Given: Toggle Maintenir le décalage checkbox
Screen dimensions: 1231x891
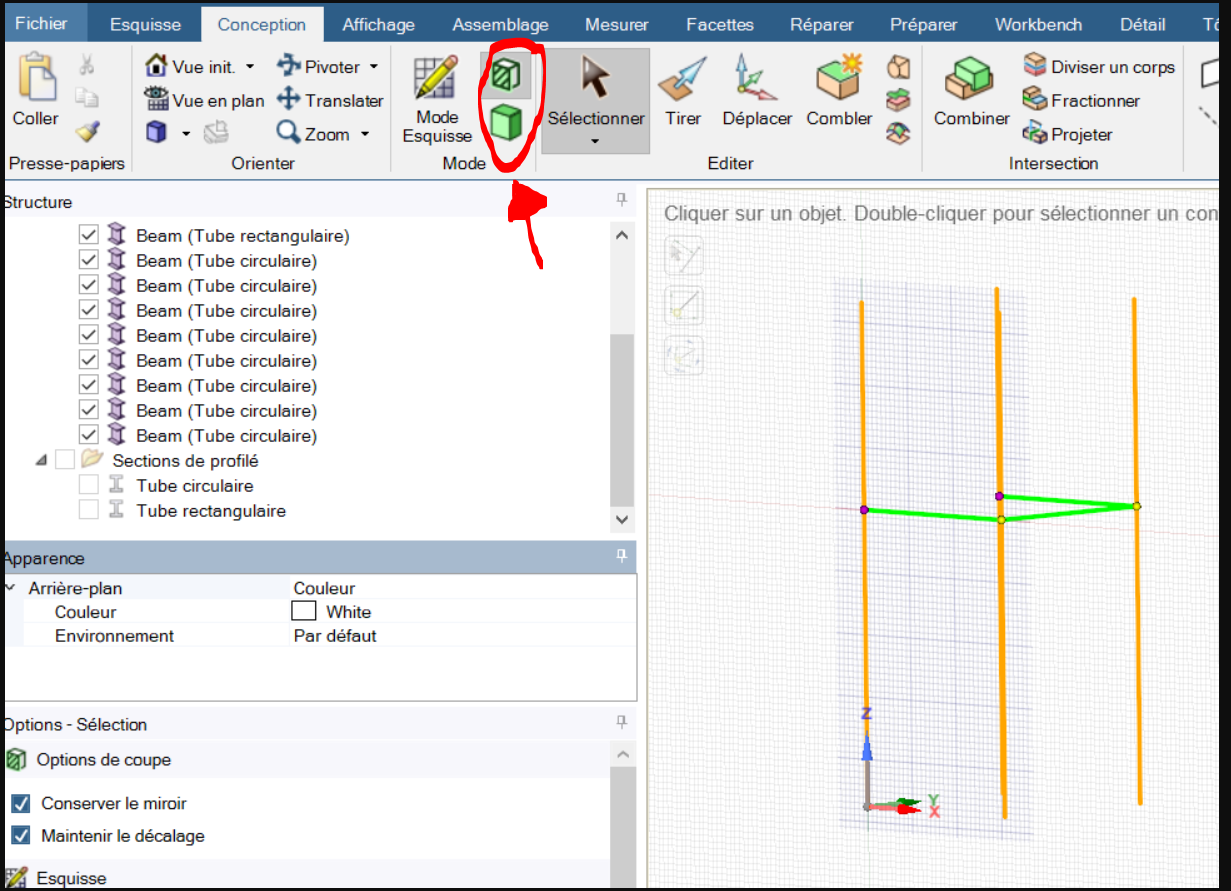Looking at the screenshot, I should click(21, 836).
